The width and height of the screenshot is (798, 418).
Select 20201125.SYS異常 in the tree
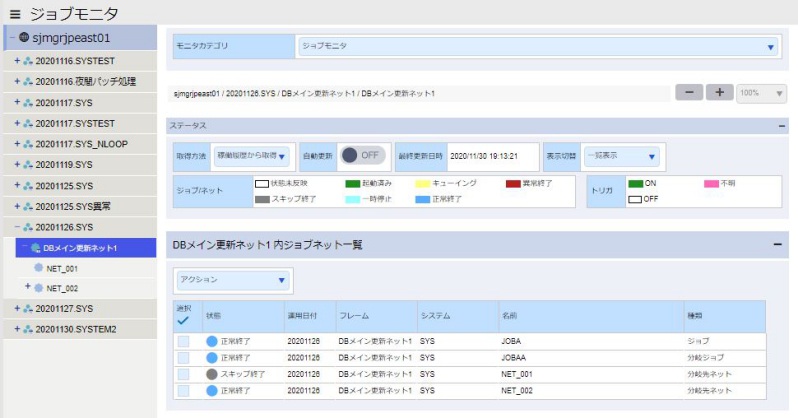pos(73,206)
